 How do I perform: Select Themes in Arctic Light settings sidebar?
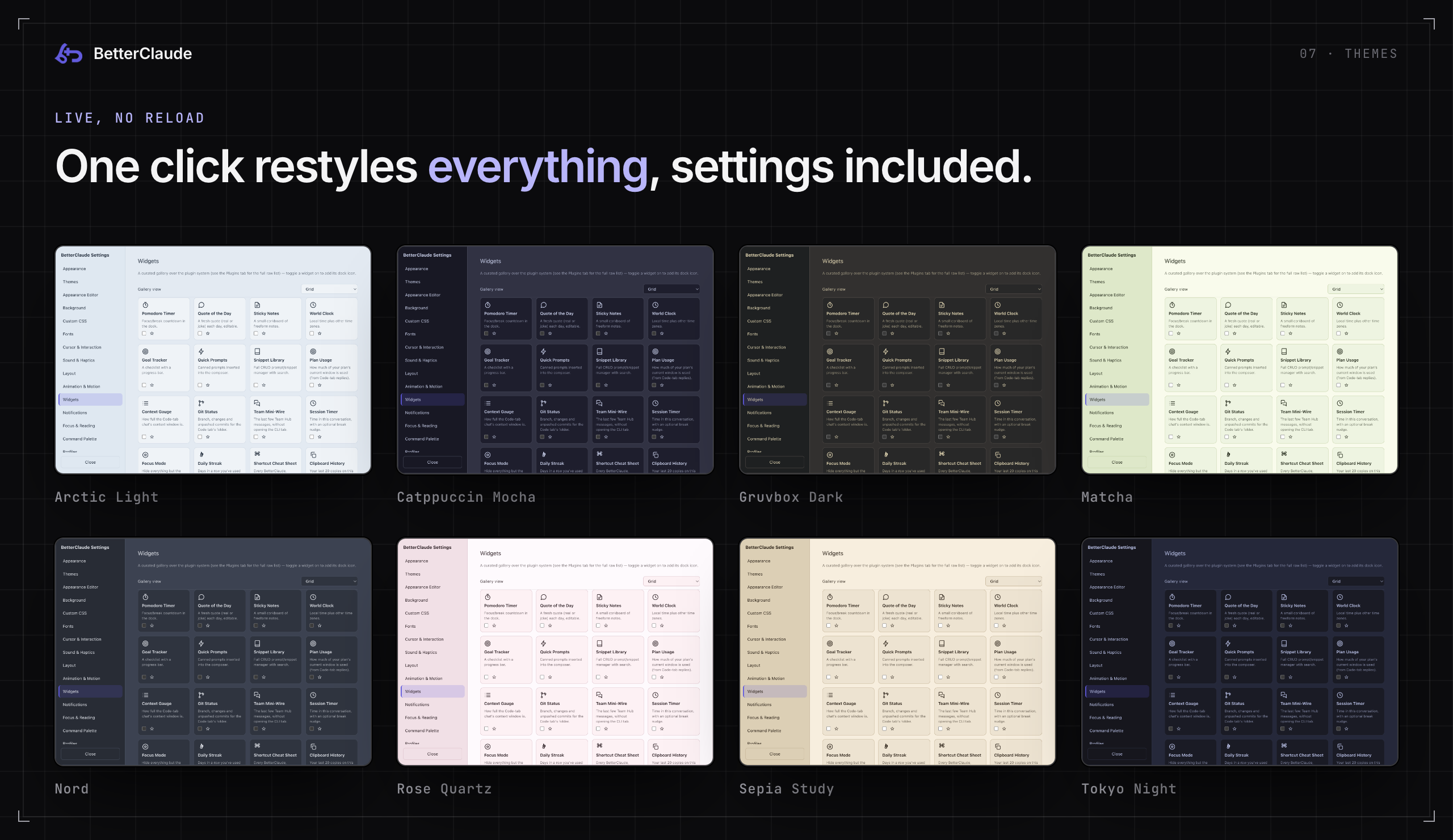tap(90, 282)
